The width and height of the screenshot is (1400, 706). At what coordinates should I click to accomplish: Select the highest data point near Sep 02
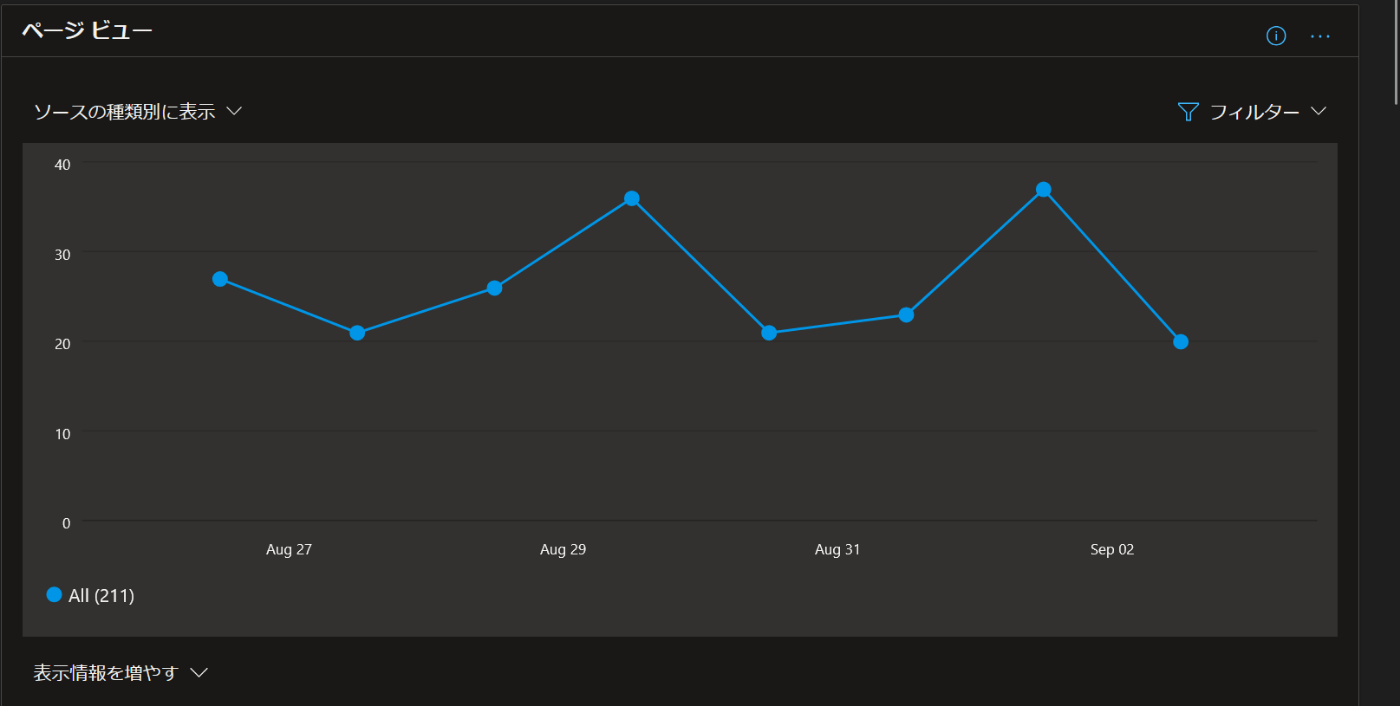(1043, 190)
